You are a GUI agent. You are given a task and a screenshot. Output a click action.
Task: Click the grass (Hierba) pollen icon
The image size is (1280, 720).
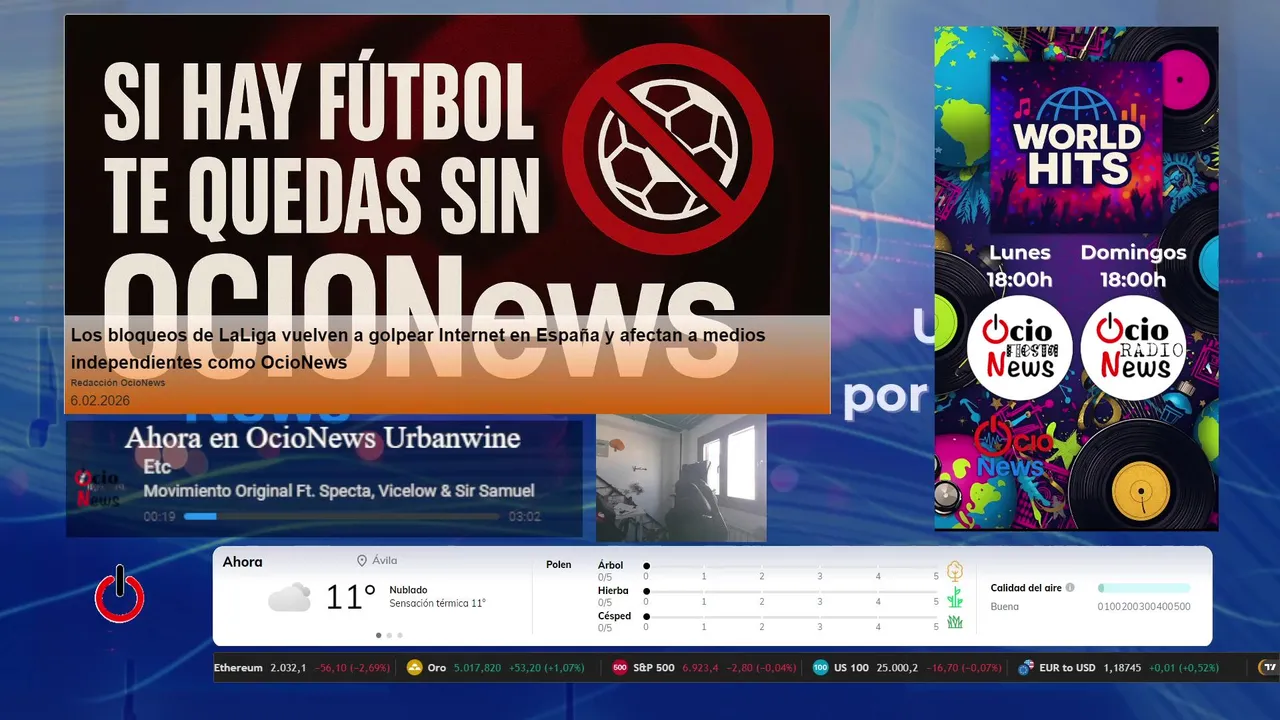pos(955,597)
